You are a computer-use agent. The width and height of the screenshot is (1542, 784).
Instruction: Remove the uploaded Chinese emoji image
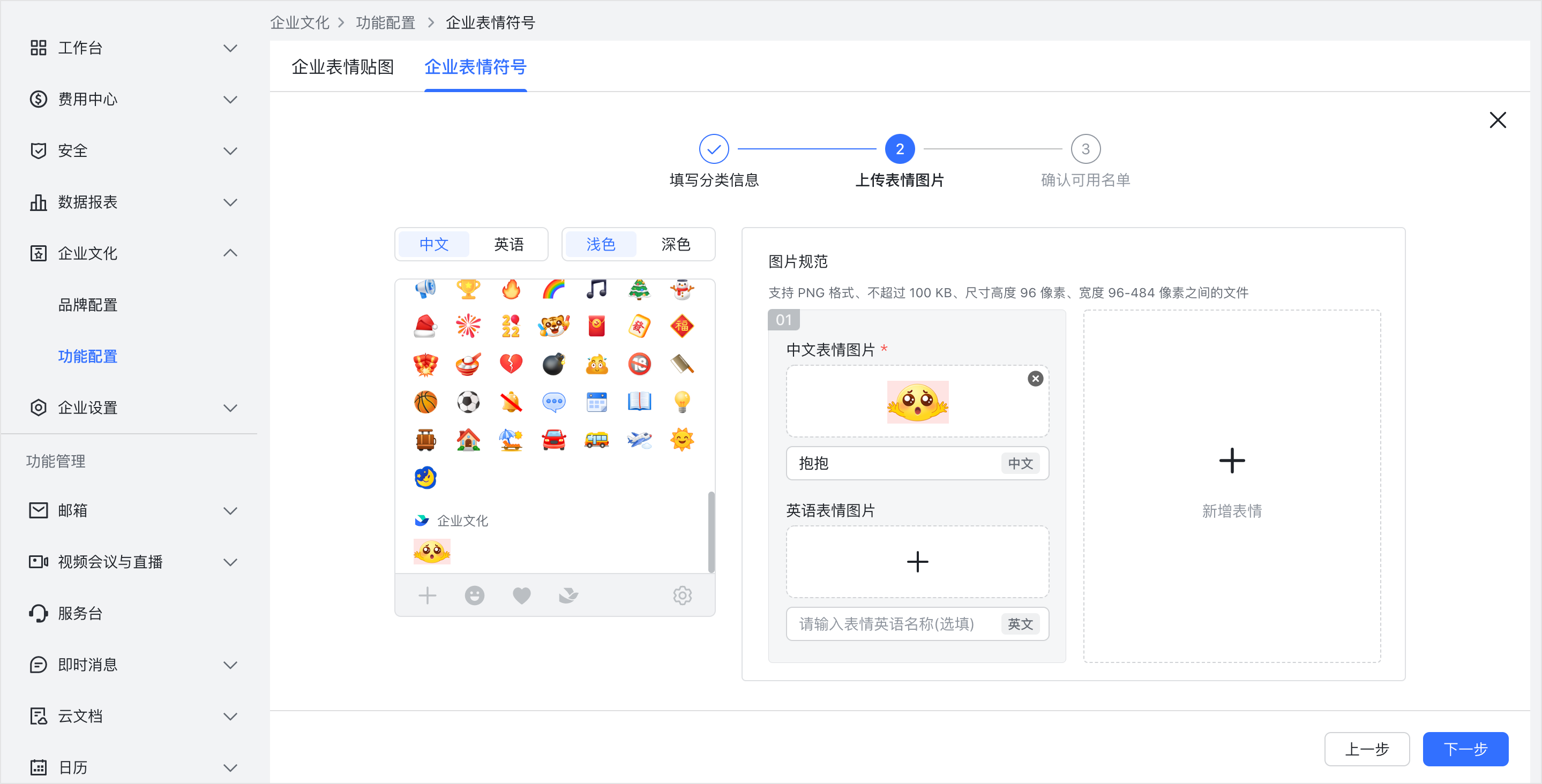[1035, 379]
